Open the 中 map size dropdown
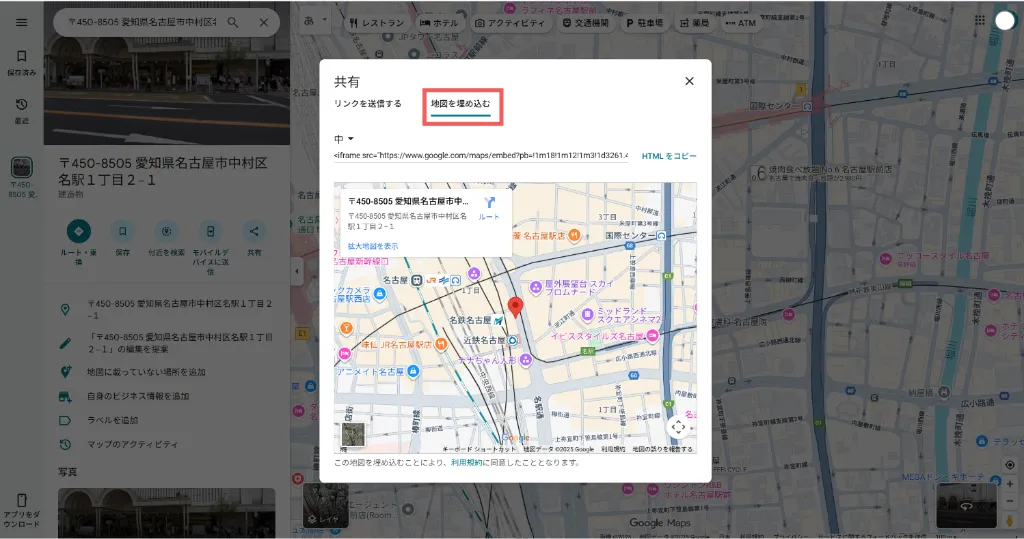 tap(345, 138)
